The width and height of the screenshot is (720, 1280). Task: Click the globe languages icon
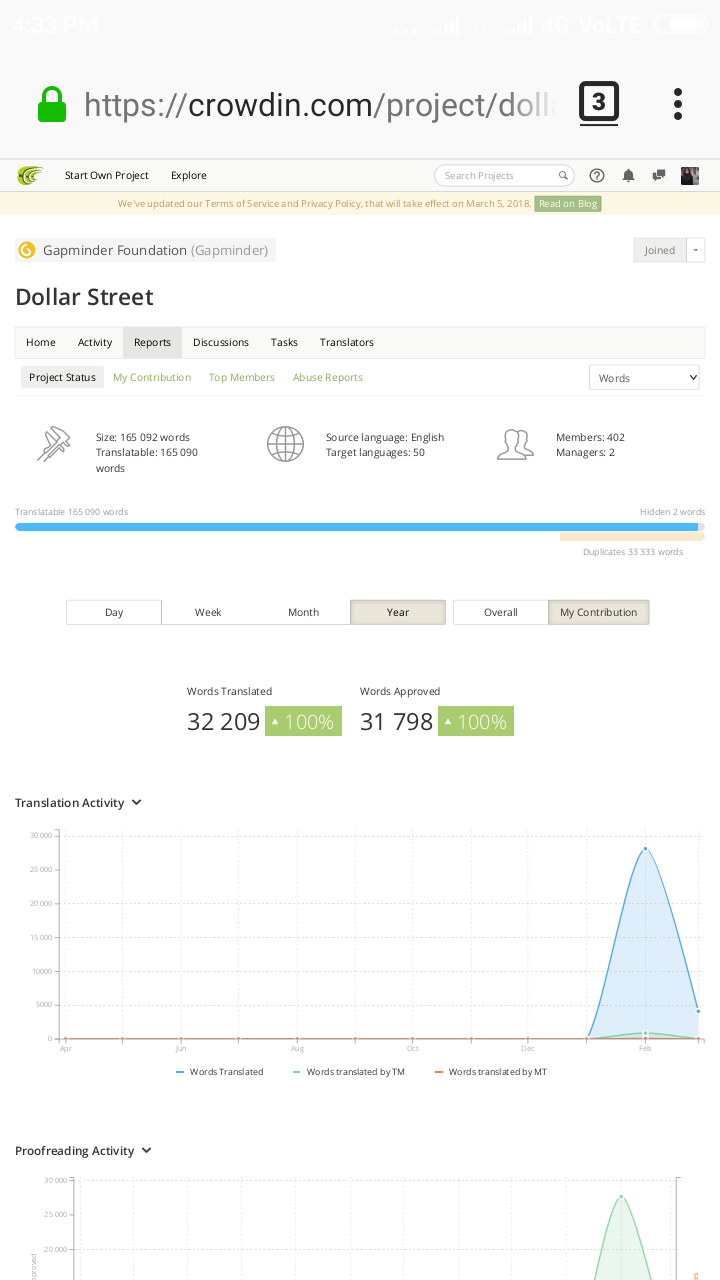[x=285, y=444]
